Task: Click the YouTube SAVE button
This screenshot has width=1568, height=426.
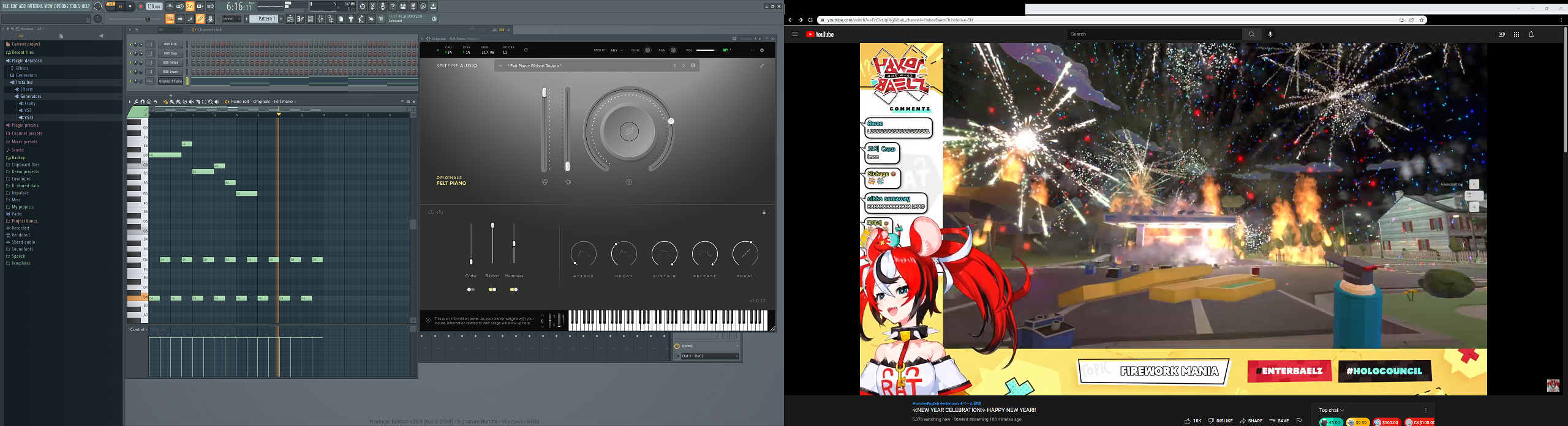Action: pos(1279,420)
